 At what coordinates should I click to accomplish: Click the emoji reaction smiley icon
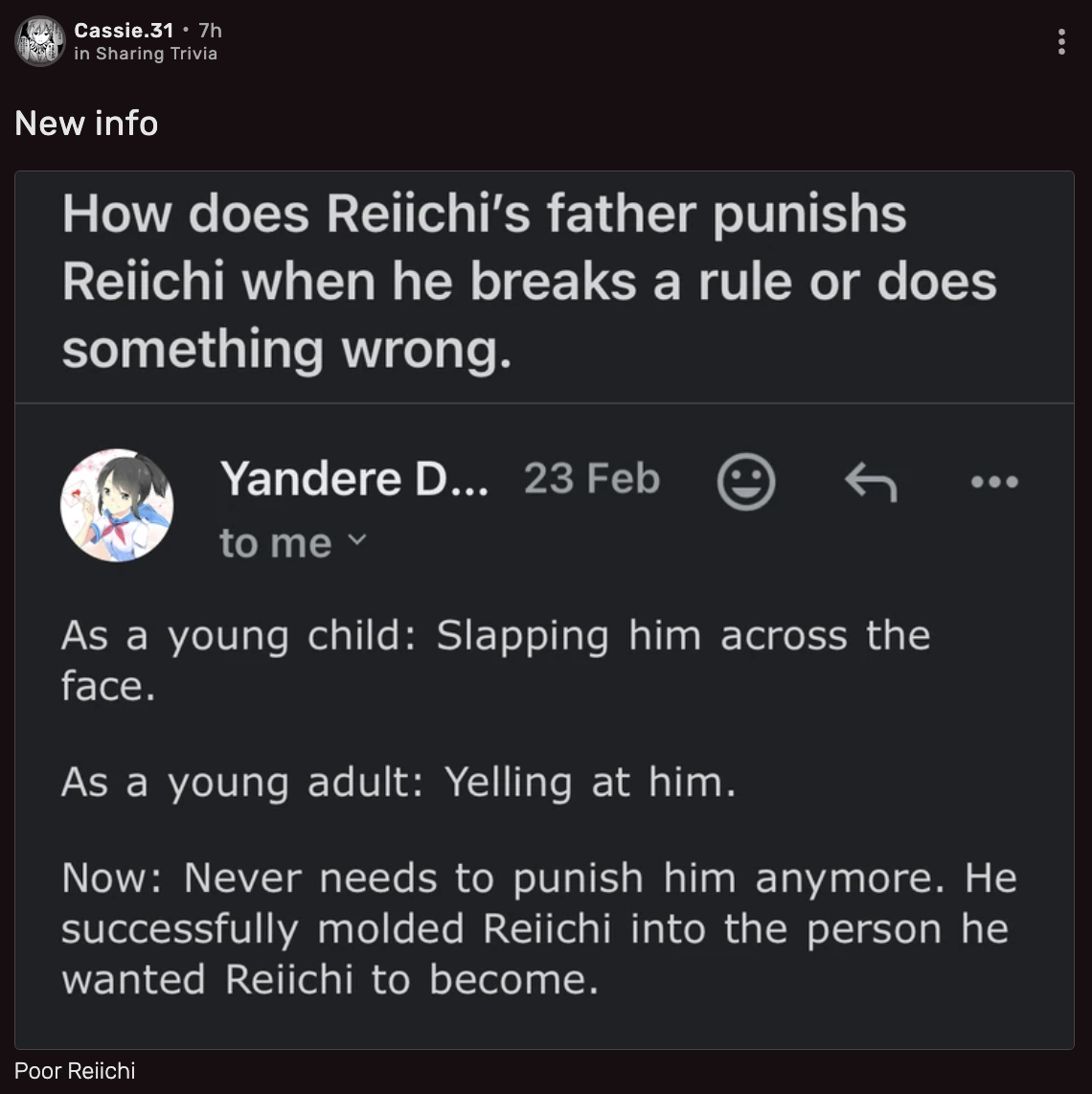pos(745,481)
